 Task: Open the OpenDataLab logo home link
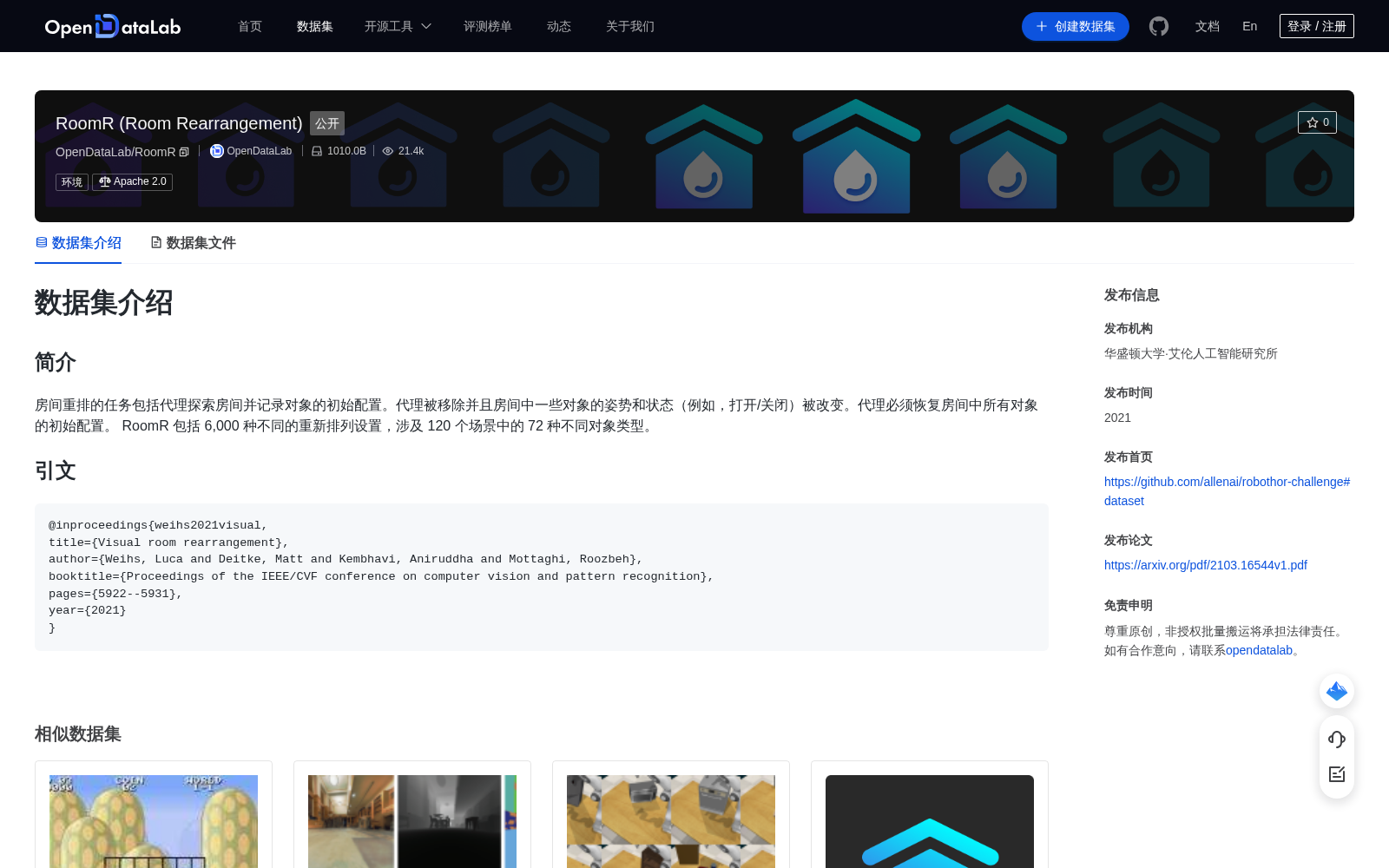[113, 26]
